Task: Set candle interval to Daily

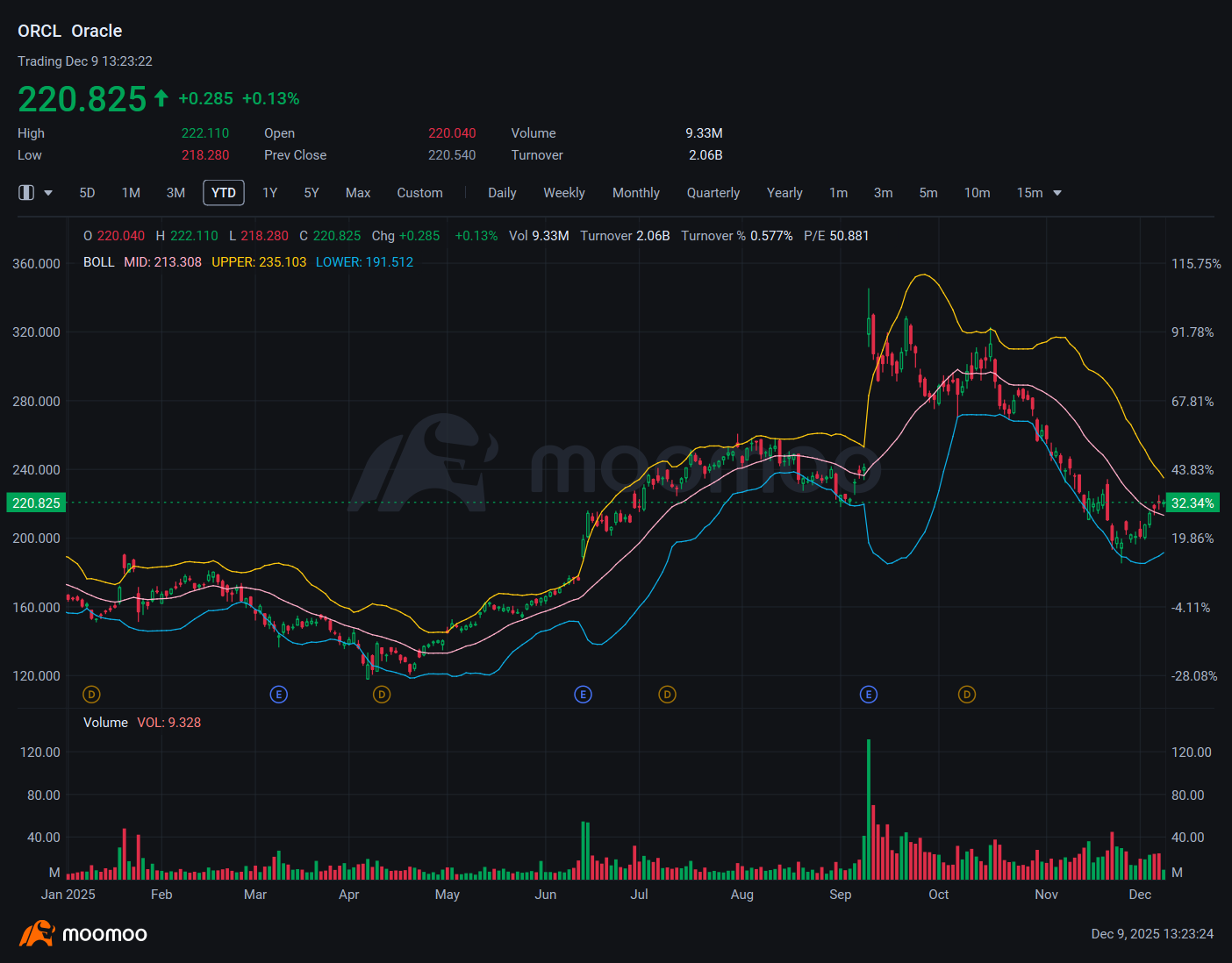Action: coord(502,193)
